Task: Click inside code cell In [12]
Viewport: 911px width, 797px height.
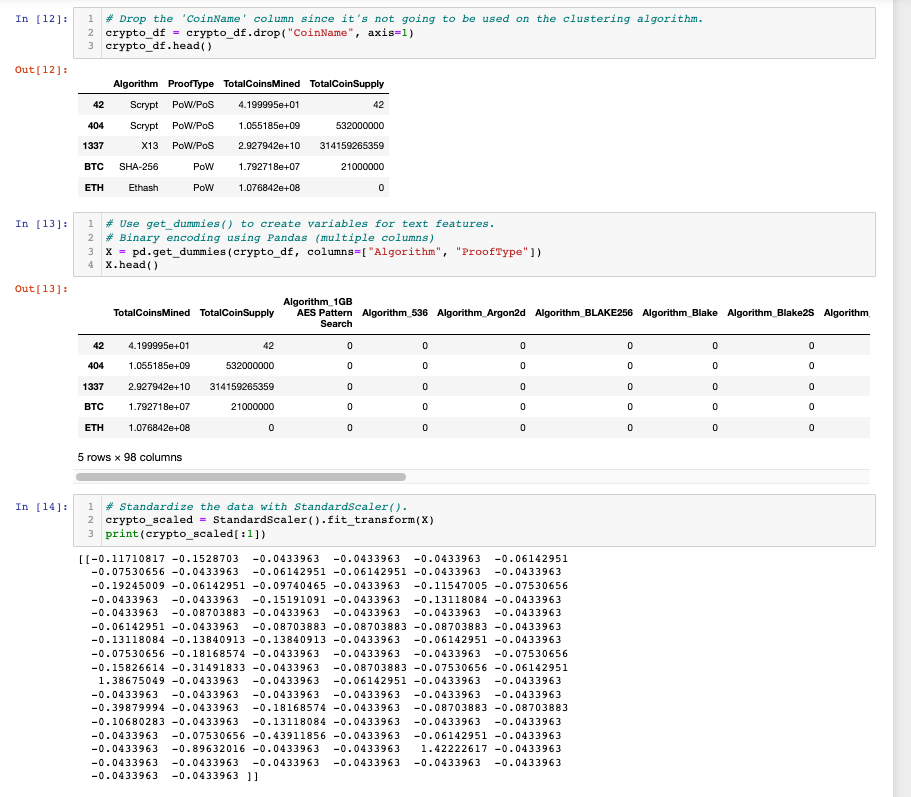Action: tap(474, 33)
